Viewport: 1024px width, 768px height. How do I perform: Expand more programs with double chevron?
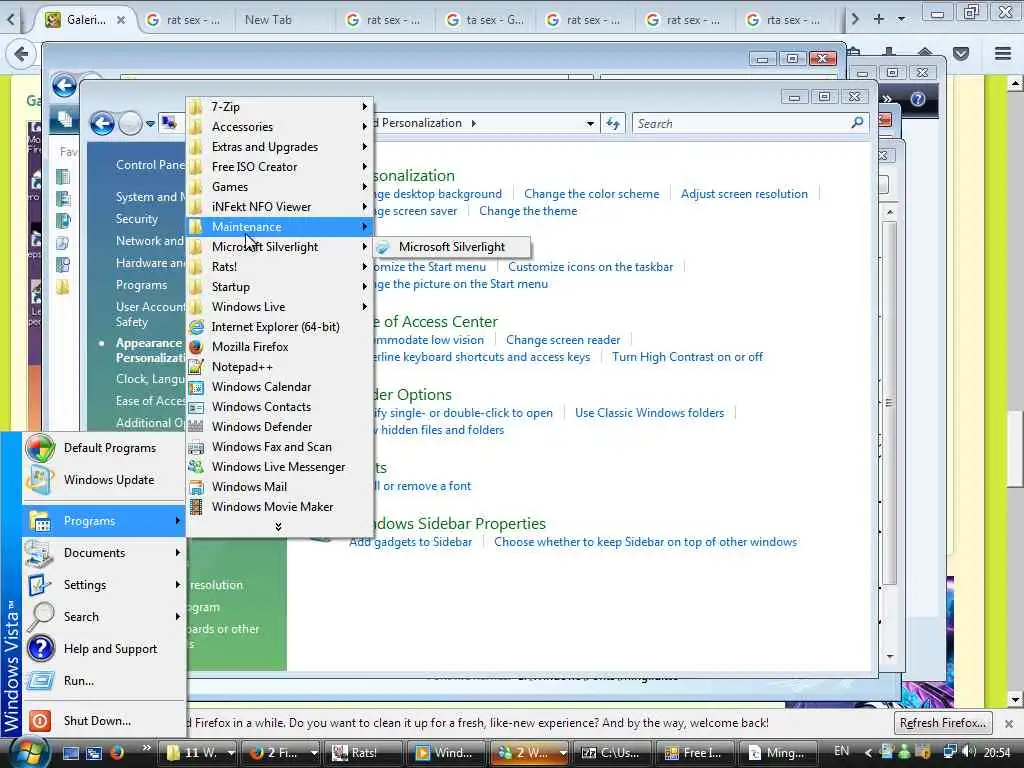tap(278, 526)
